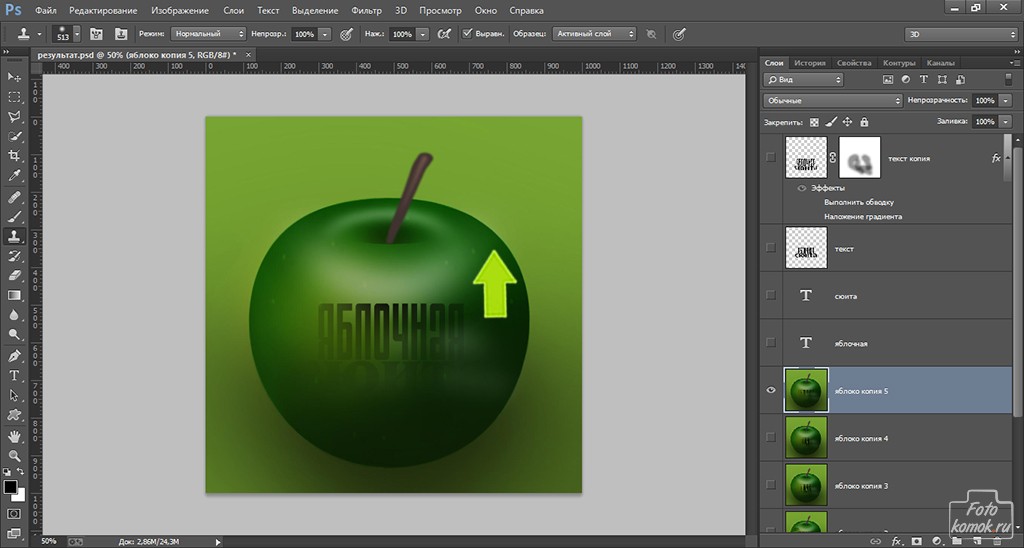Select the Eraser tool
This screenshot has height=548, width=1024.
pyautogui.click(x=14, y=276)
